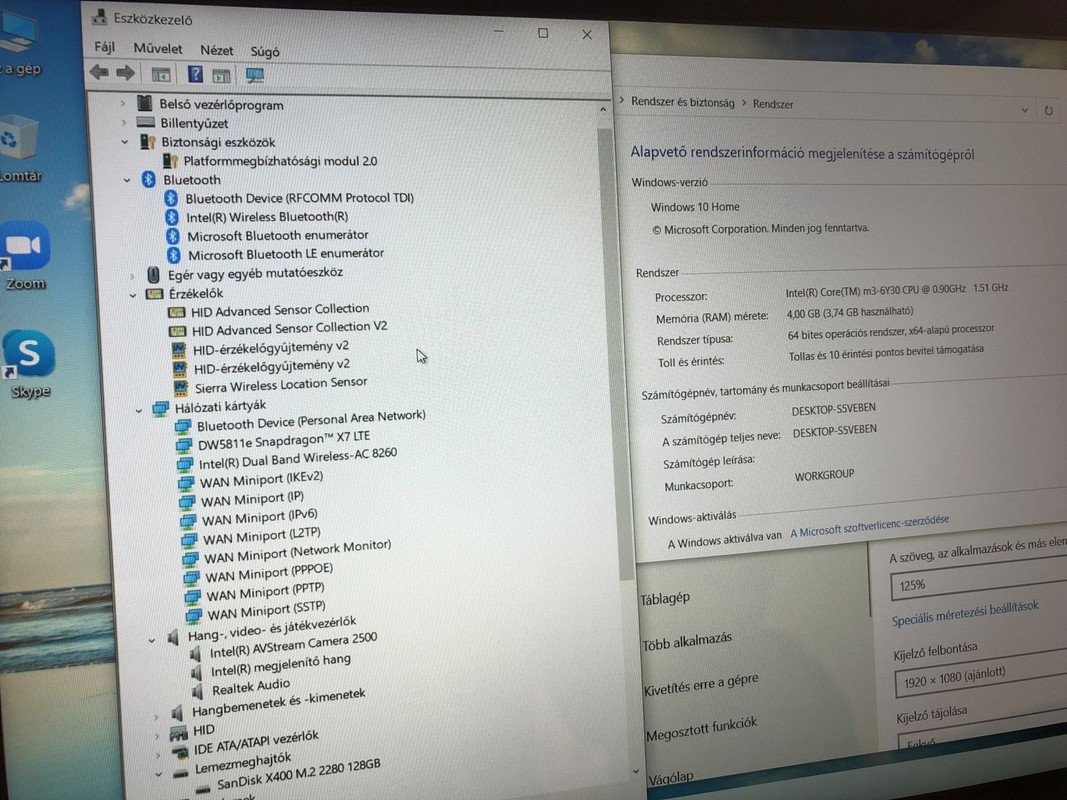The image size is (1067, 800).
Task: Click the HID Advanced Sensor Collection icon
Action: (x=176, y=312)
